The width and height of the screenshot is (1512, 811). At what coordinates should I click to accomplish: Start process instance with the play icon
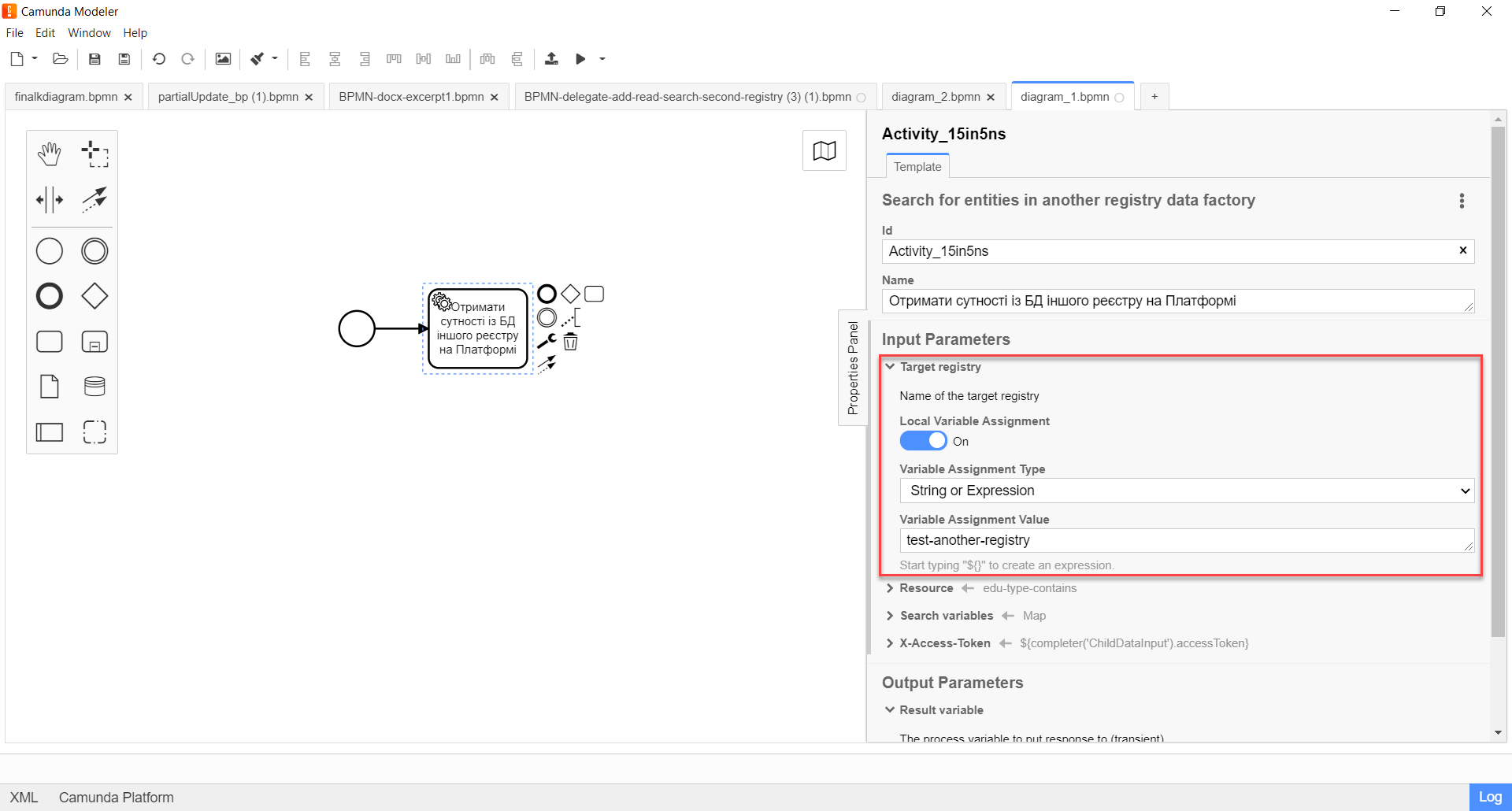[x=580, y=59]
